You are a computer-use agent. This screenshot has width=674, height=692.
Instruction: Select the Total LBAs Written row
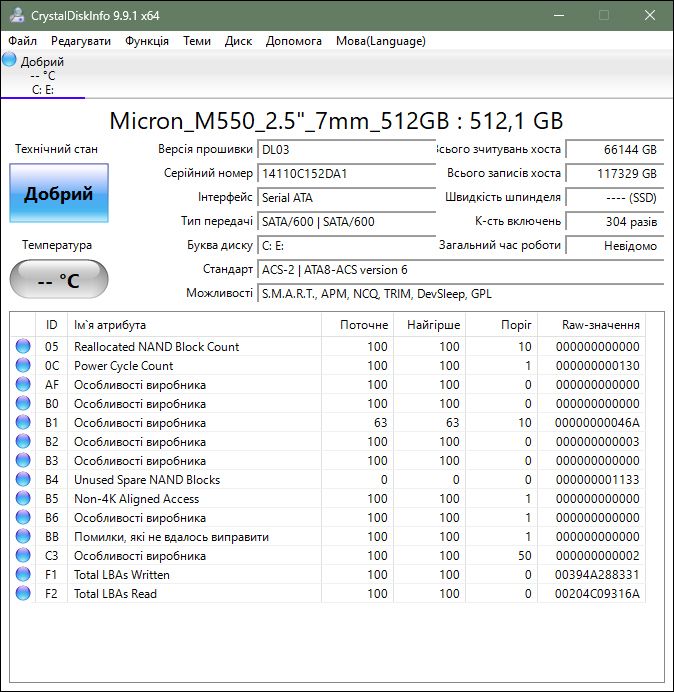(328, 574)
